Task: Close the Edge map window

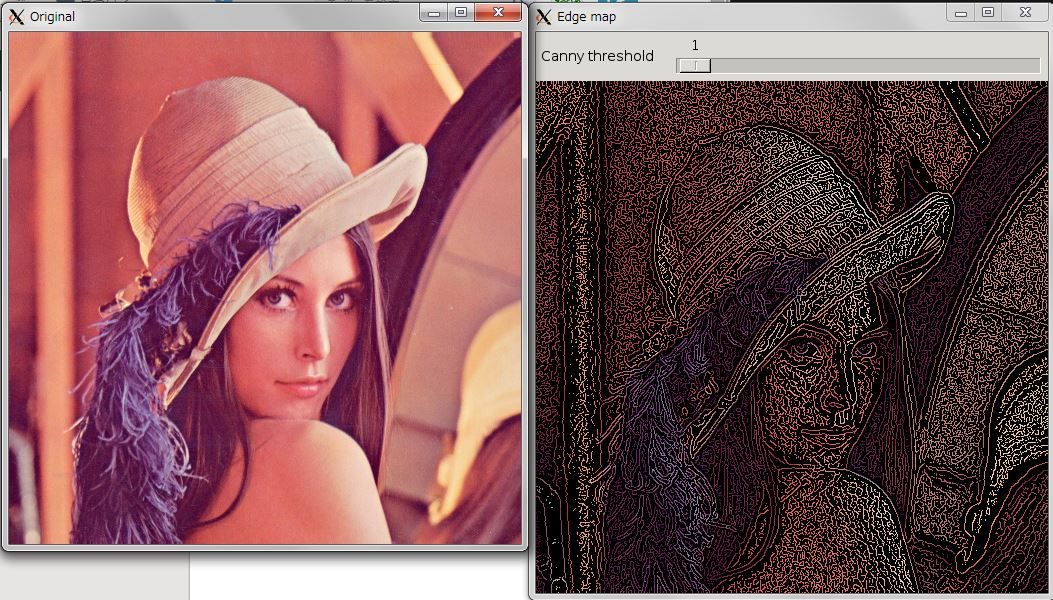Action: [1025, 13]
